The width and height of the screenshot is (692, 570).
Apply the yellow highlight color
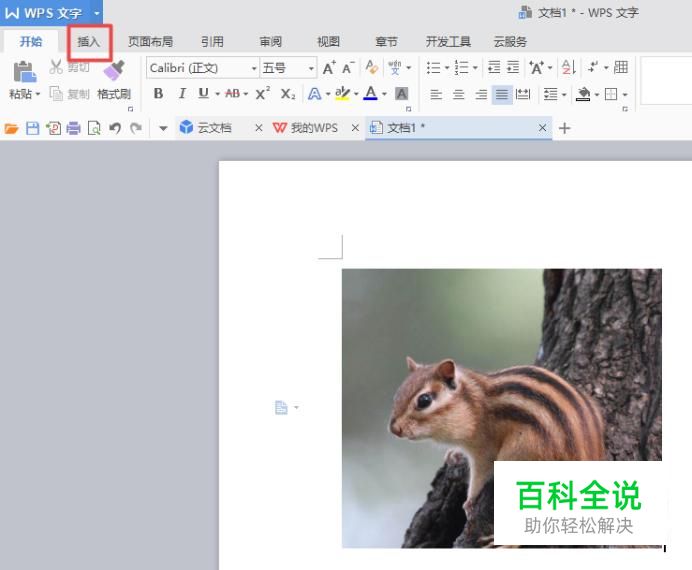(342, 94)
